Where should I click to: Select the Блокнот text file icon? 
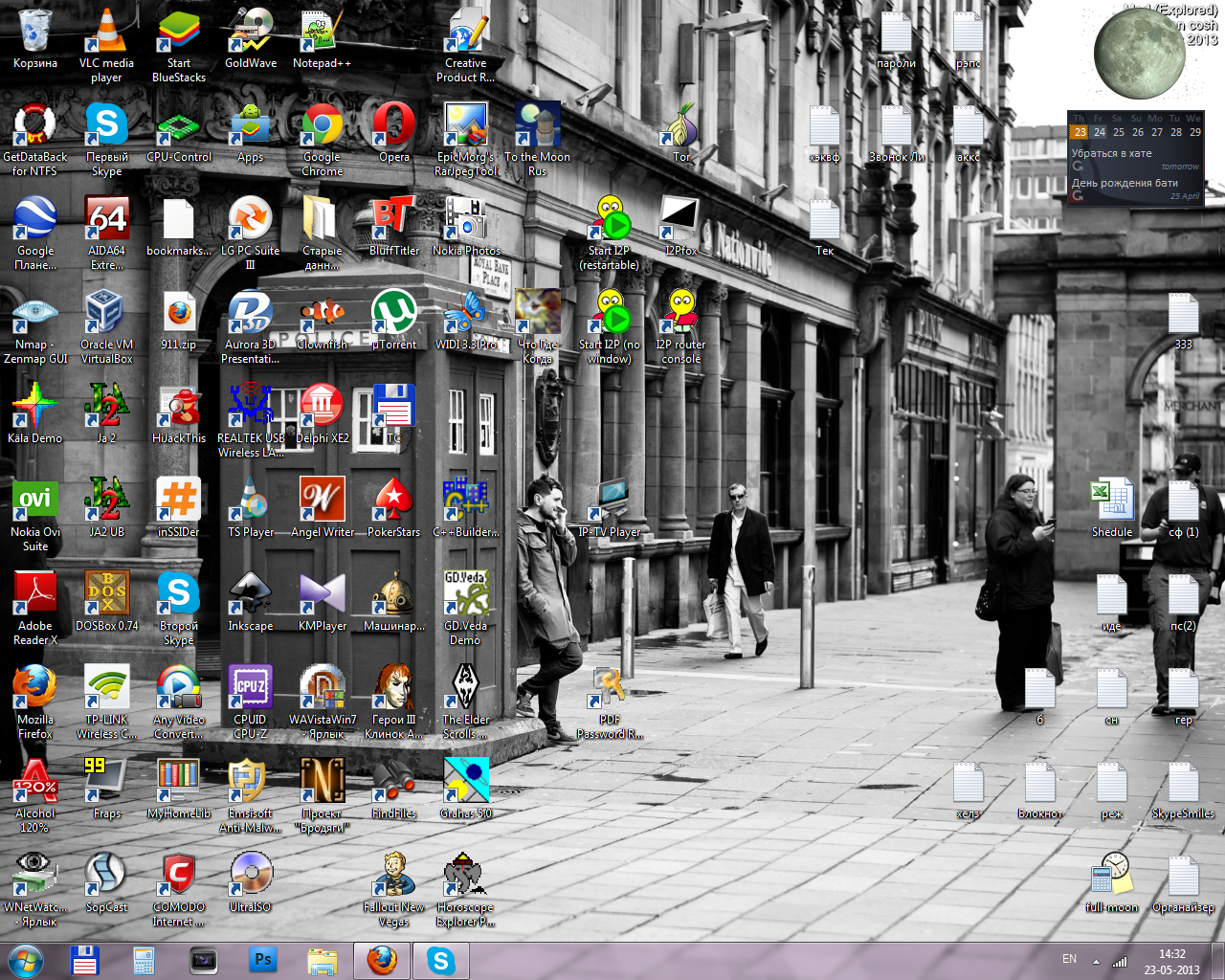1040,791
